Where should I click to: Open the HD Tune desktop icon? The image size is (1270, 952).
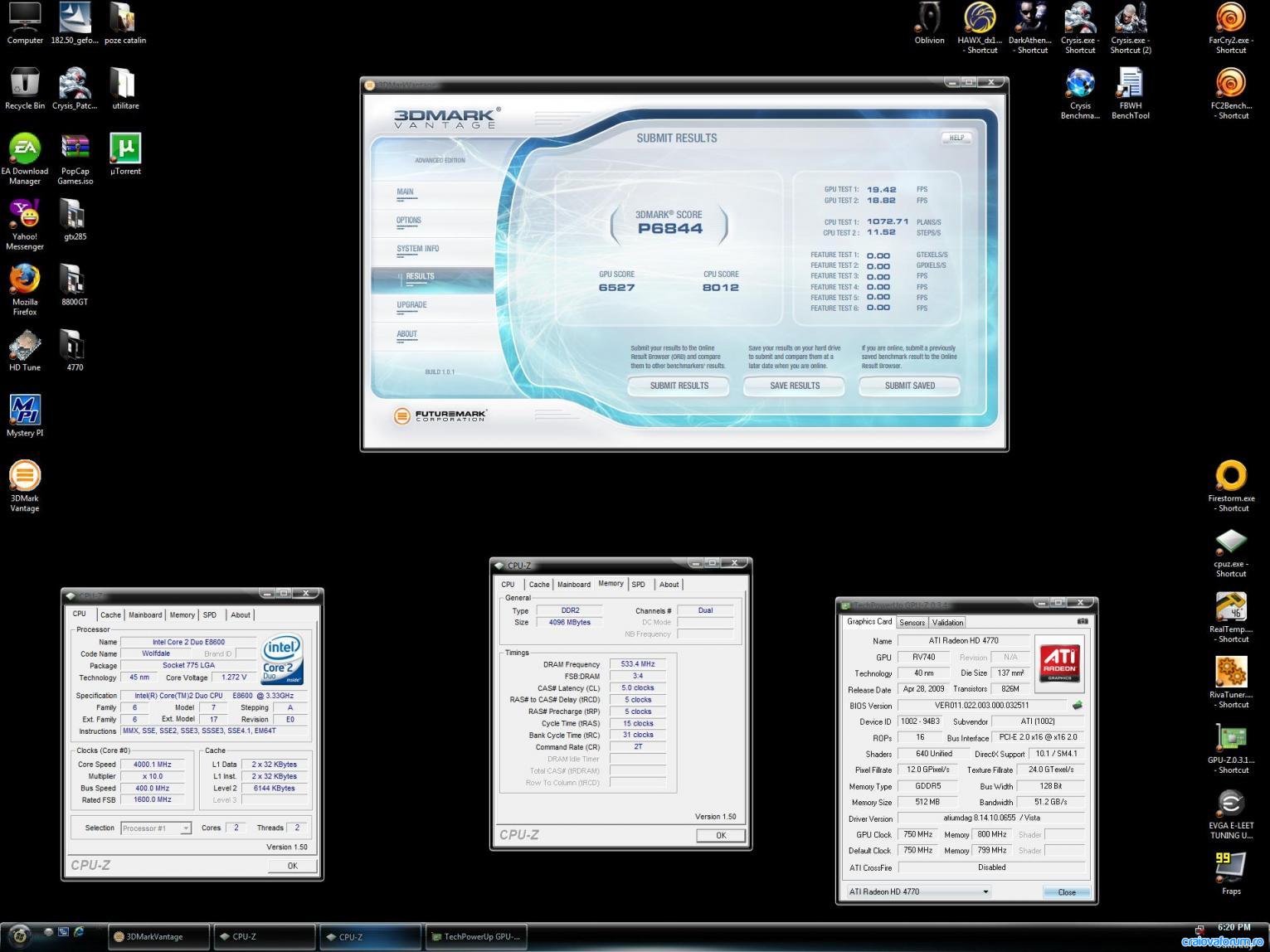[25, 351]
